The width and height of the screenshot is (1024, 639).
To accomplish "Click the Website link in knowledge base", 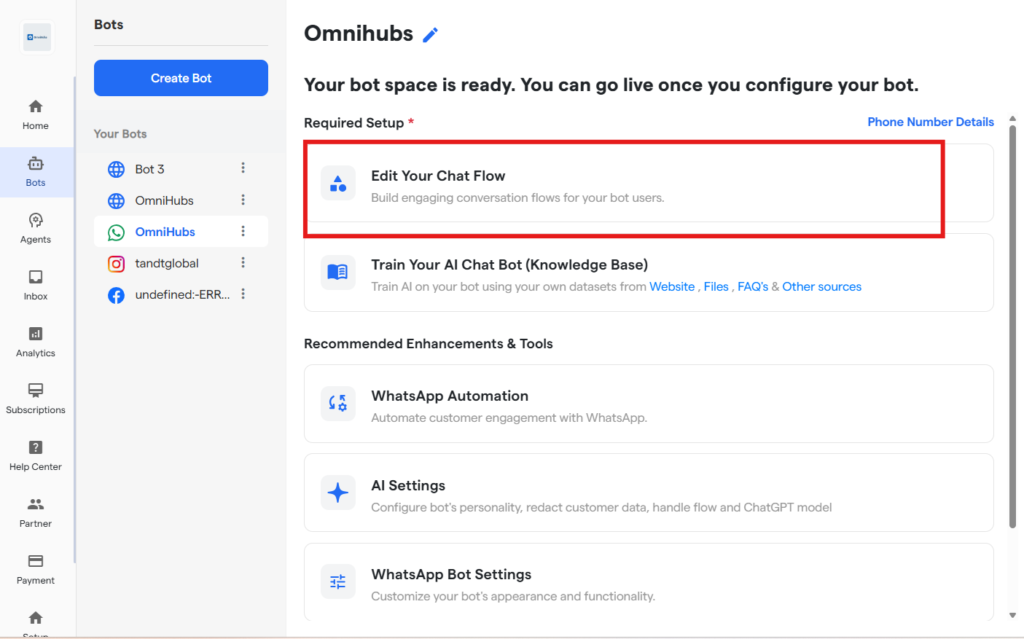I will pos(671,287).
